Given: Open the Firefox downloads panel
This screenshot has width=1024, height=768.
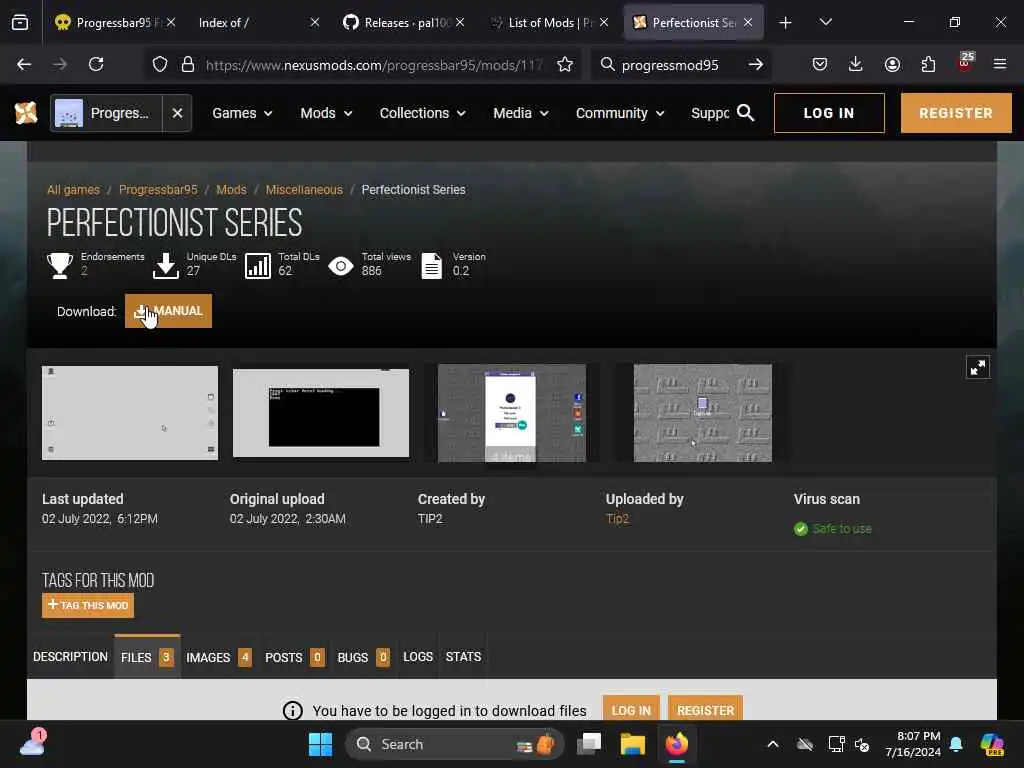Looking at the screenshot, I should (x=856, y=64).
